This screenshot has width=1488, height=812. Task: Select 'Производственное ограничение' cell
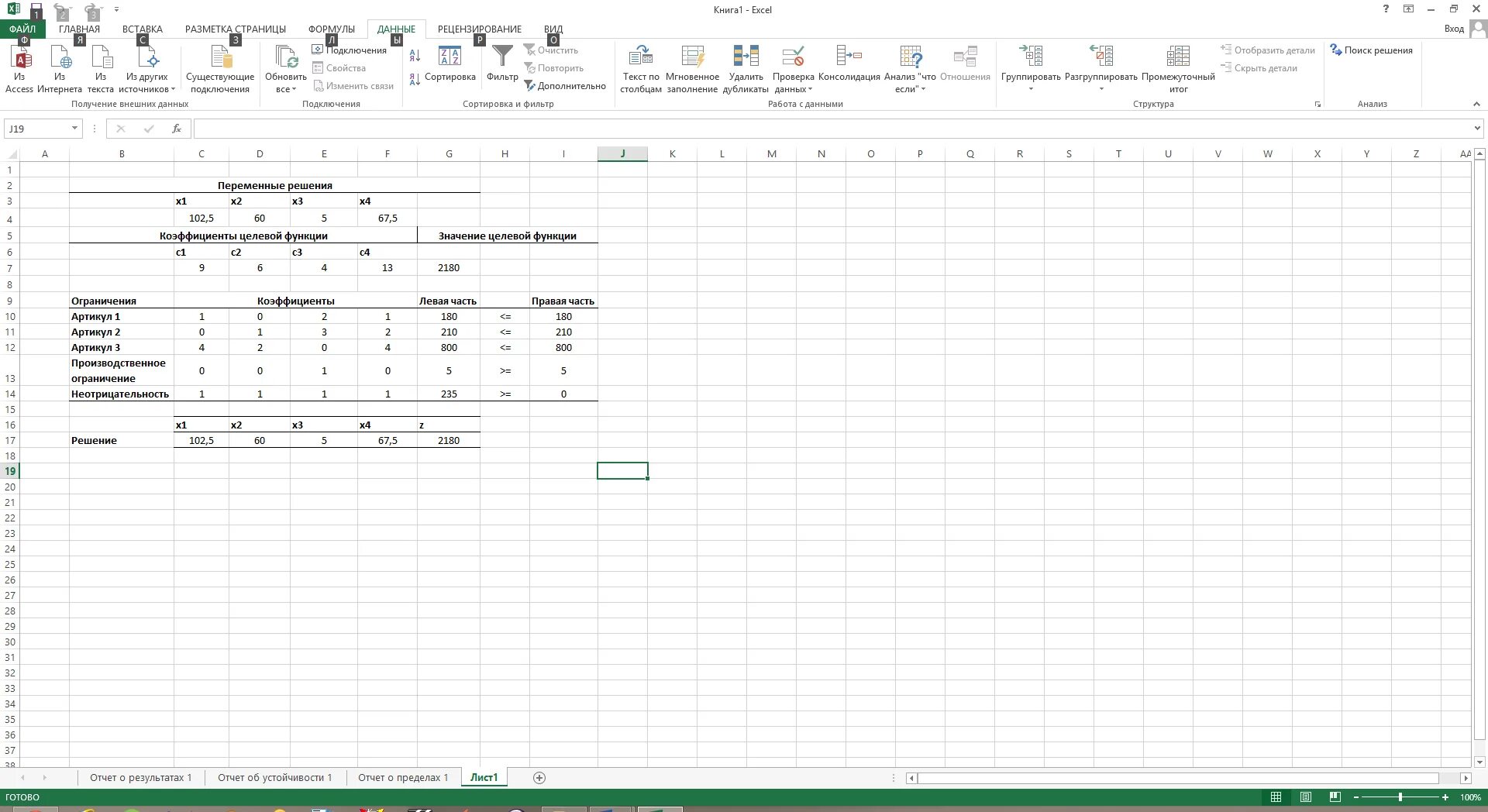(122, 370)
